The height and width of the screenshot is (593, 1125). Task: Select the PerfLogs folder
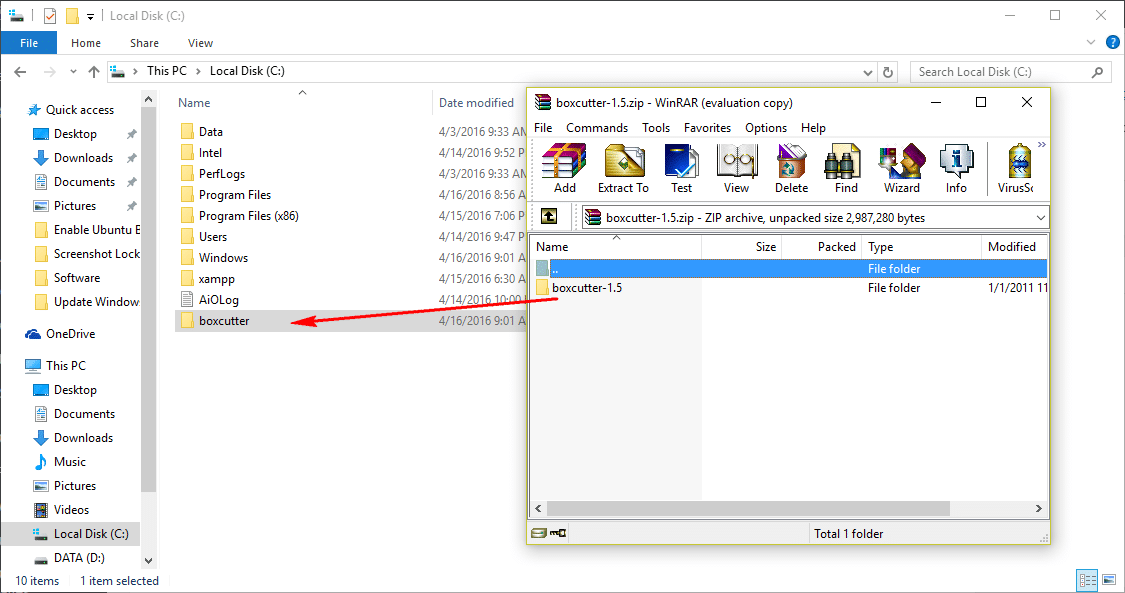click(222, 174)
